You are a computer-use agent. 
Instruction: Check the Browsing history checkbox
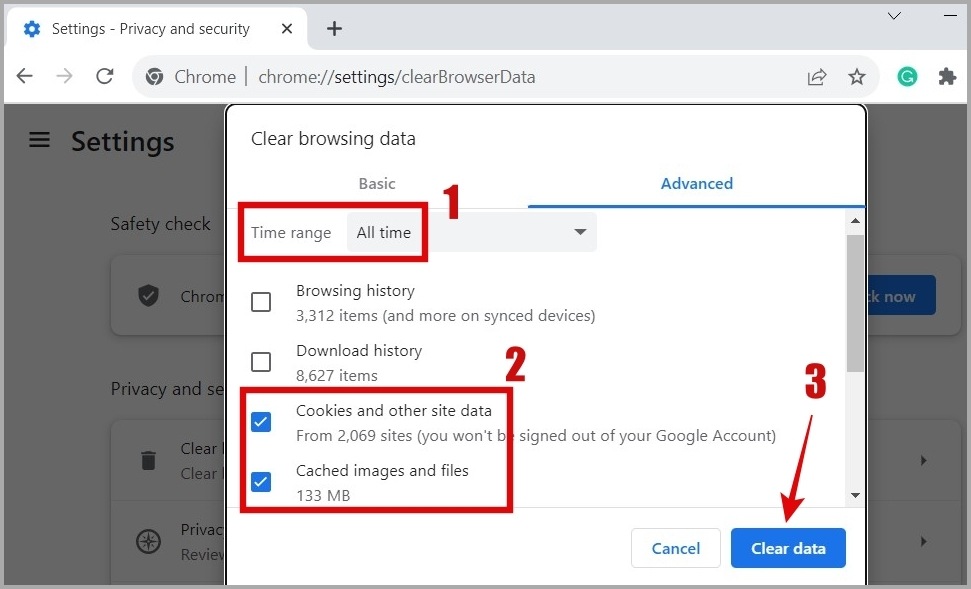click(x=261, y=302)
